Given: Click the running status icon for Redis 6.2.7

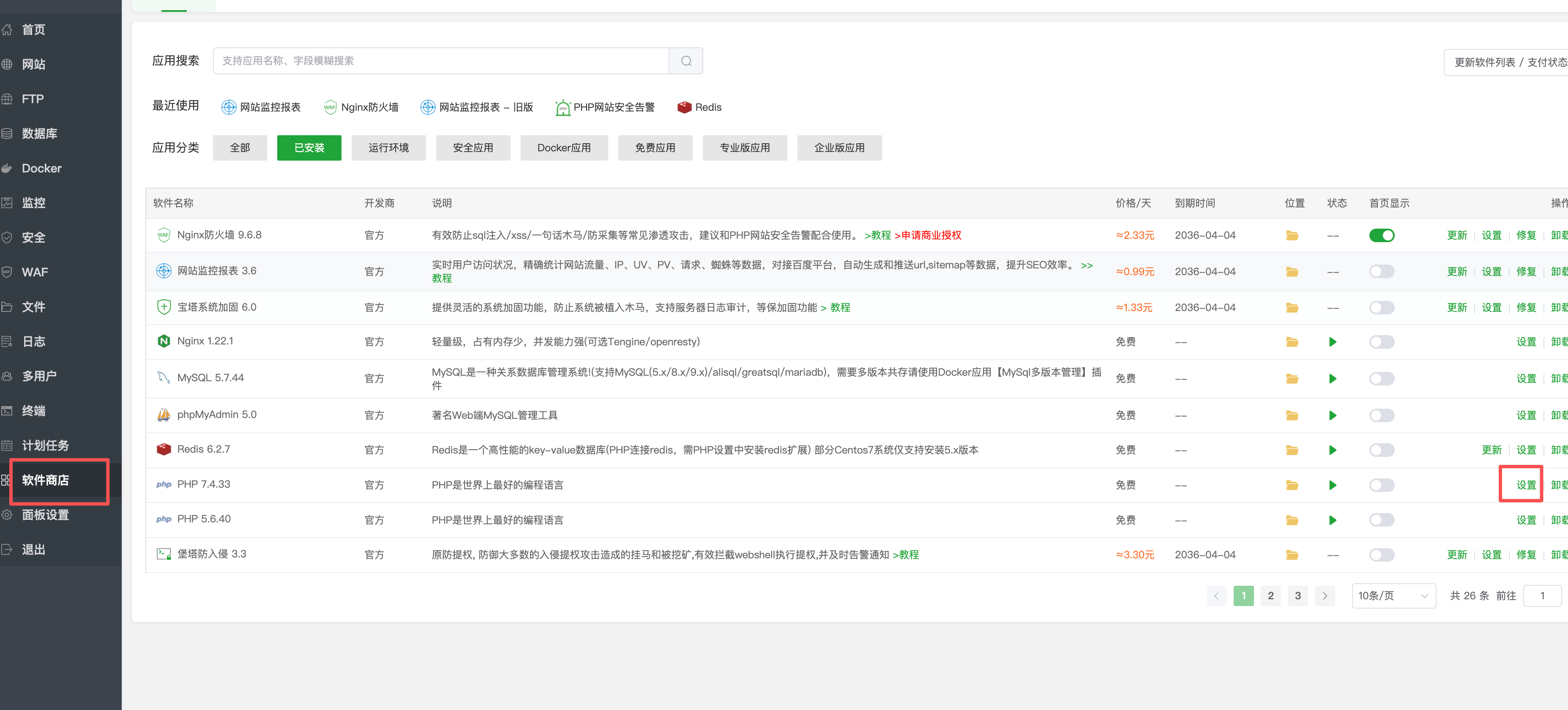Looking at the screenshot, I should click(1333, 450).
